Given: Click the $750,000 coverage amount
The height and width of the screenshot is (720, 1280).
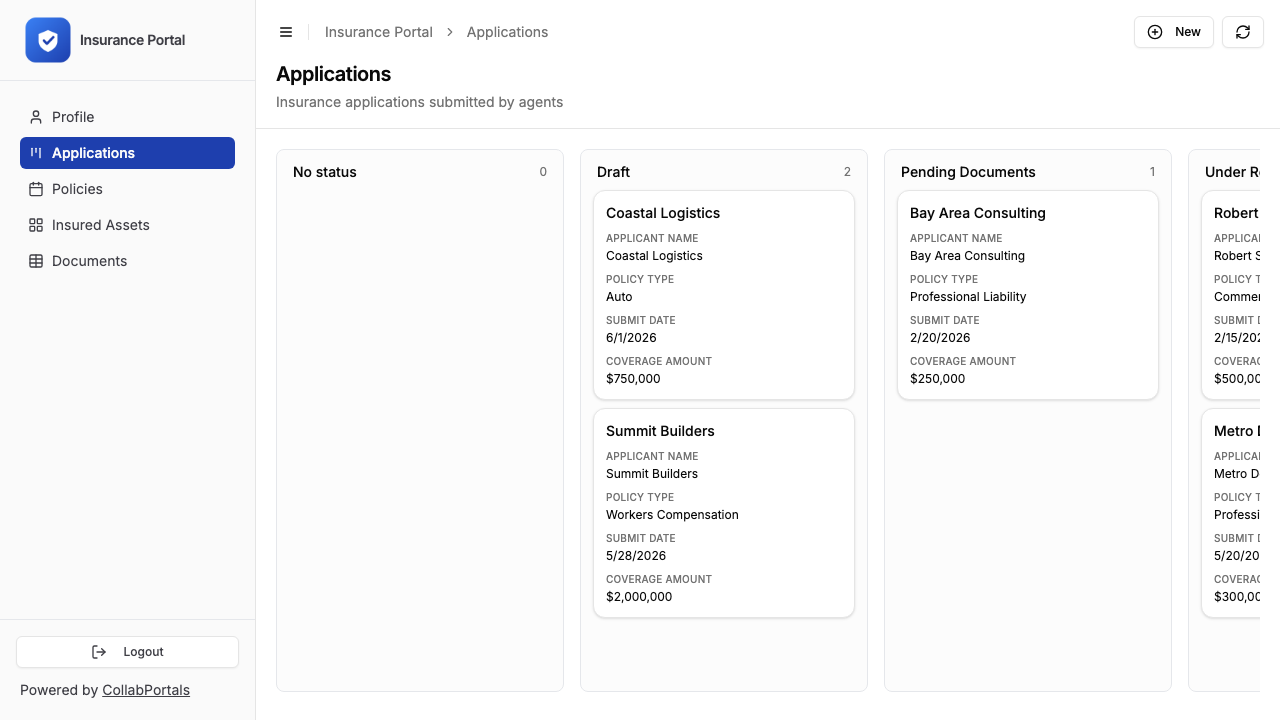Looking at the screenshot, I should coord(633,379).
